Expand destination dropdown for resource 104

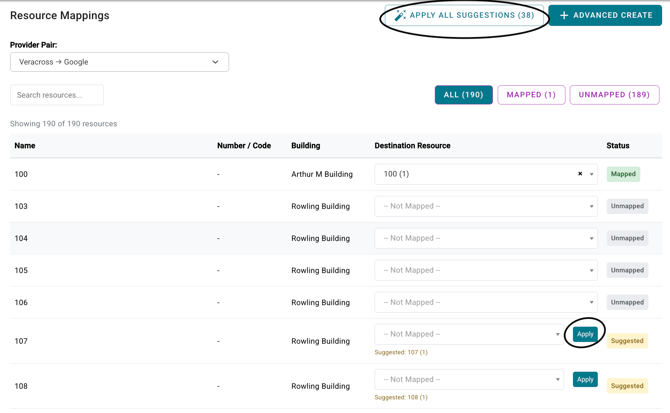tap(591, 239)
